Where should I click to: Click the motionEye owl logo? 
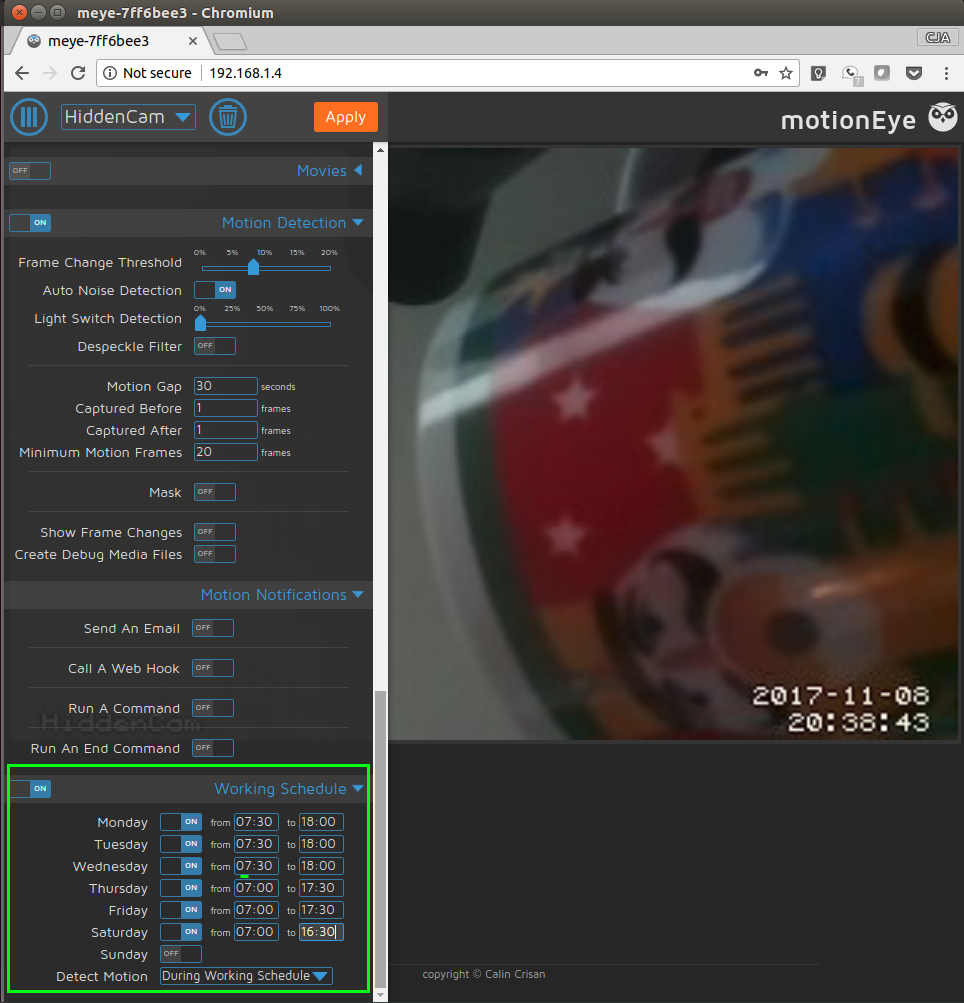[x=942, y=118]
